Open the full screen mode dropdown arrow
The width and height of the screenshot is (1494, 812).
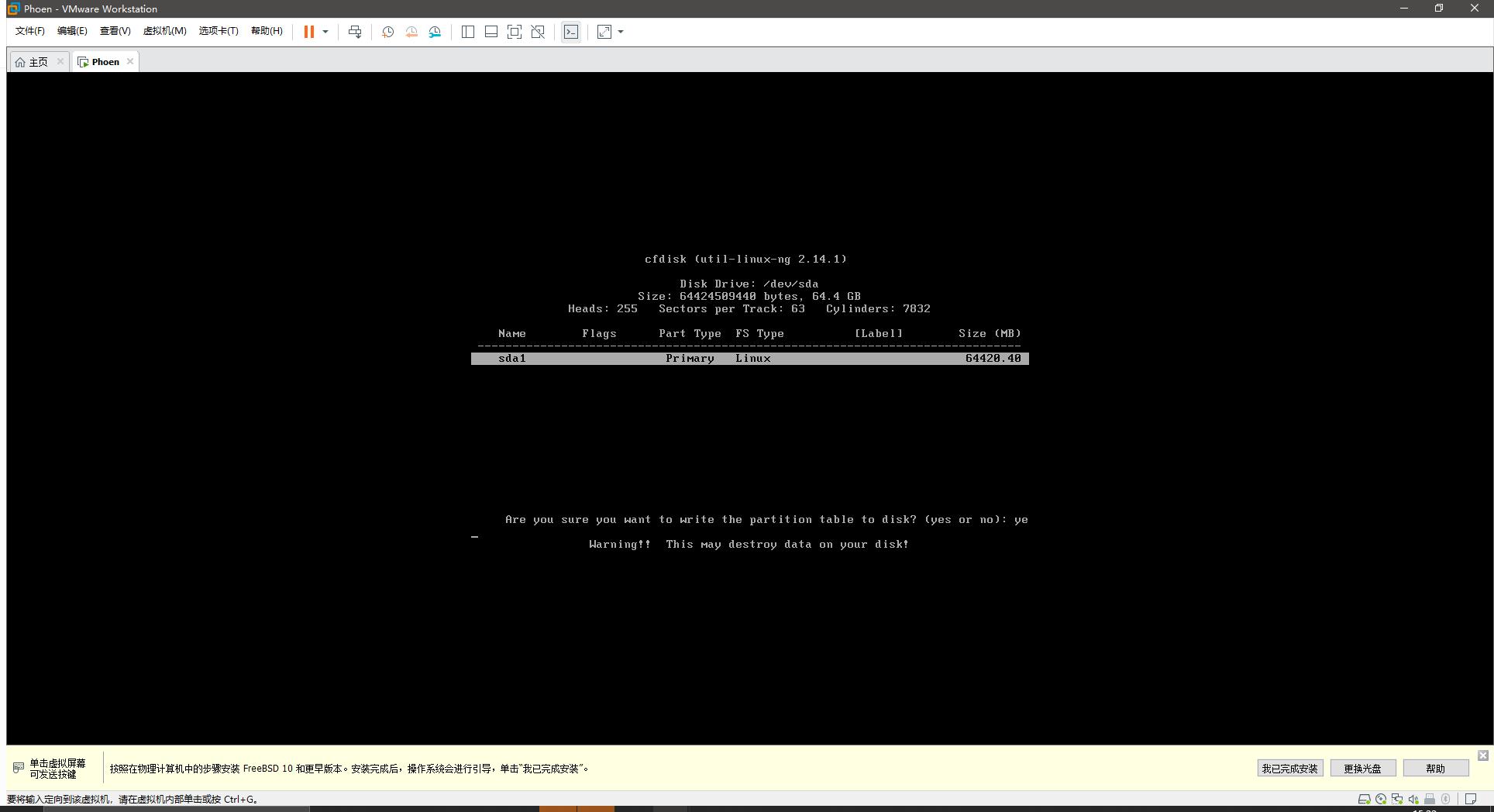tap(619, 32)
